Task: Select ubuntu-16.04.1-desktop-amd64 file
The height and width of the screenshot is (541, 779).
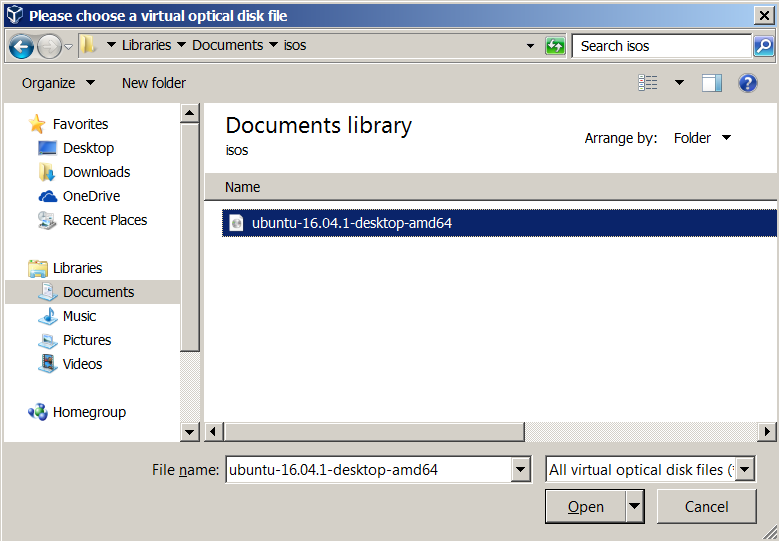Action: [499, 223]
